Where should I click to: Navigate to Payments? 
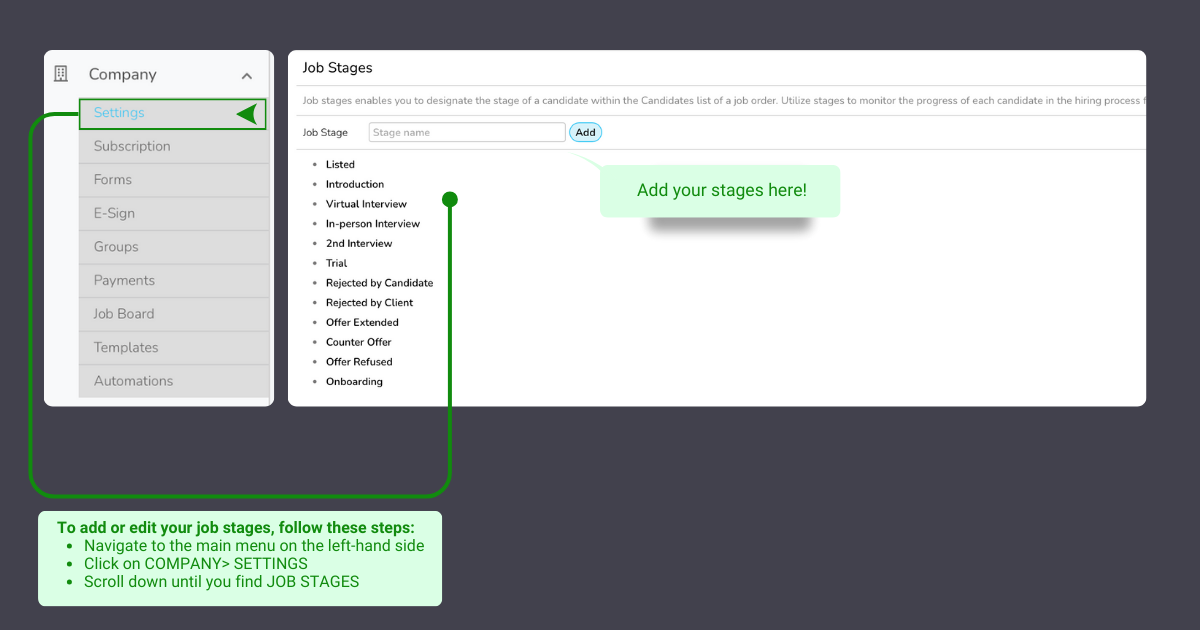tap(124, 281)
